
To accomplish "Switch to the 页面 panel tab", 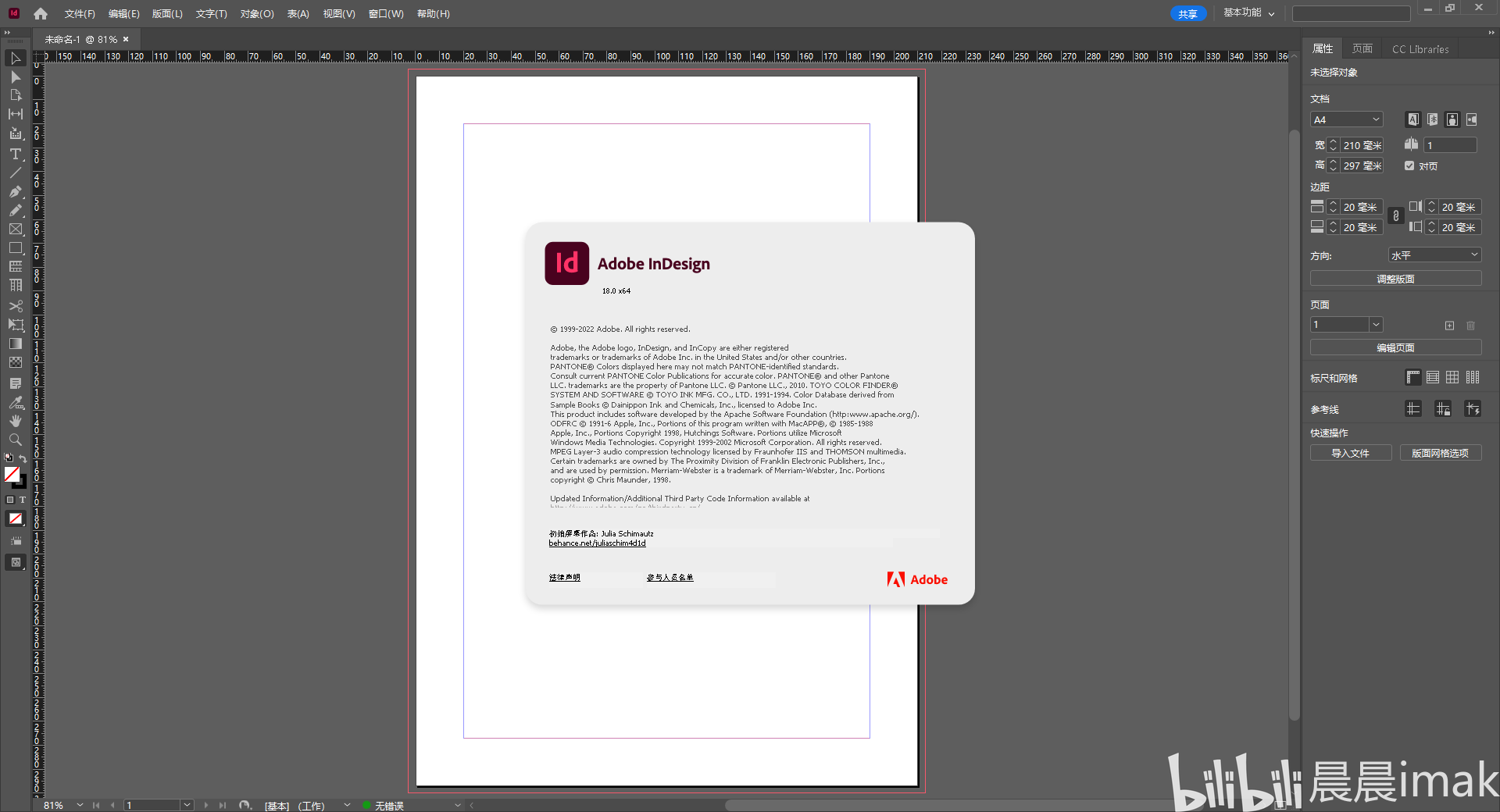I will (1362, 48).
